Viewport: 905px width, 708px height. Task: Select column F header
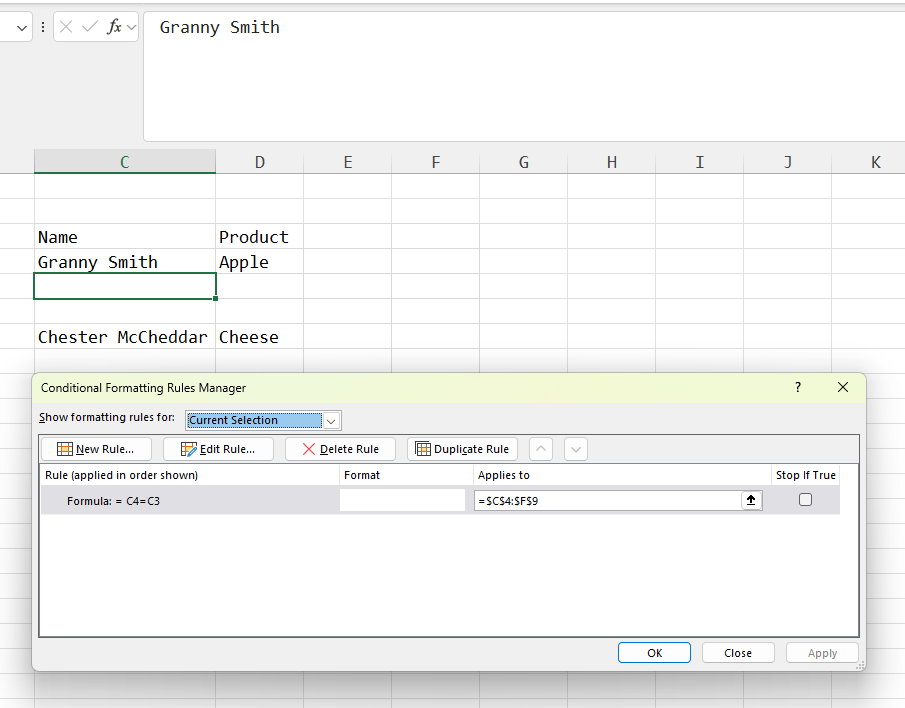[436, 162]
